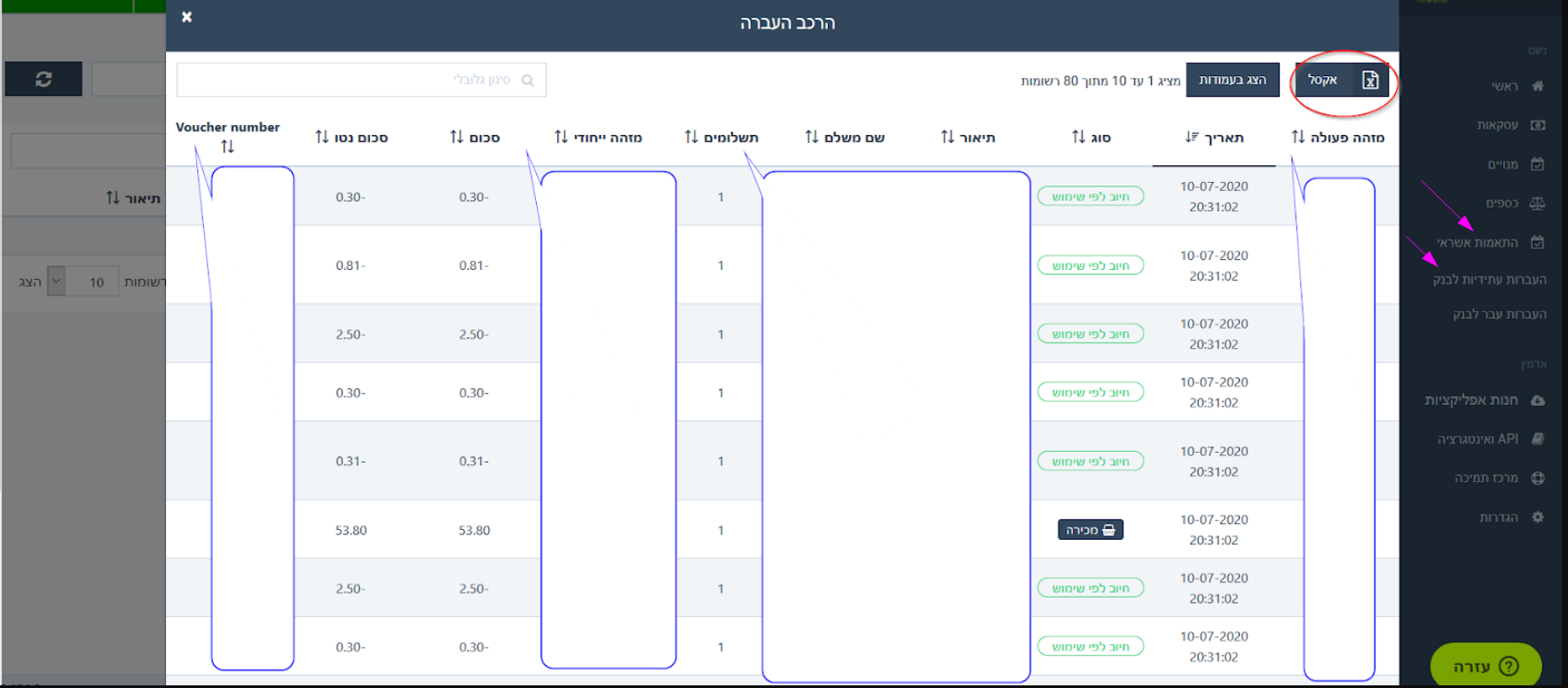Open כספים finances in sidebar
Image resolution: width=1568 pixels, height=688 pixels.
pos(1515,203)
